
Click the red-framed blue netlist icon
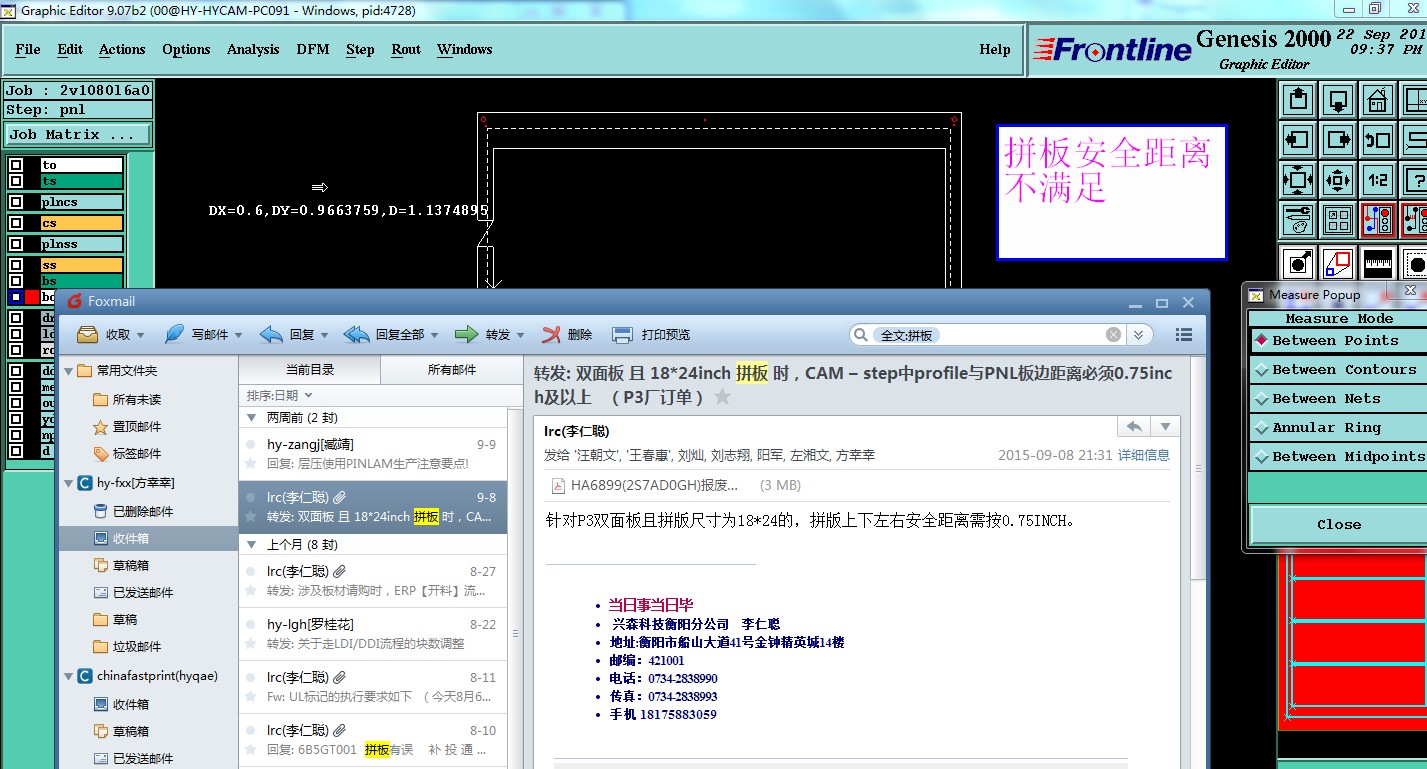tap(1377, 220)
